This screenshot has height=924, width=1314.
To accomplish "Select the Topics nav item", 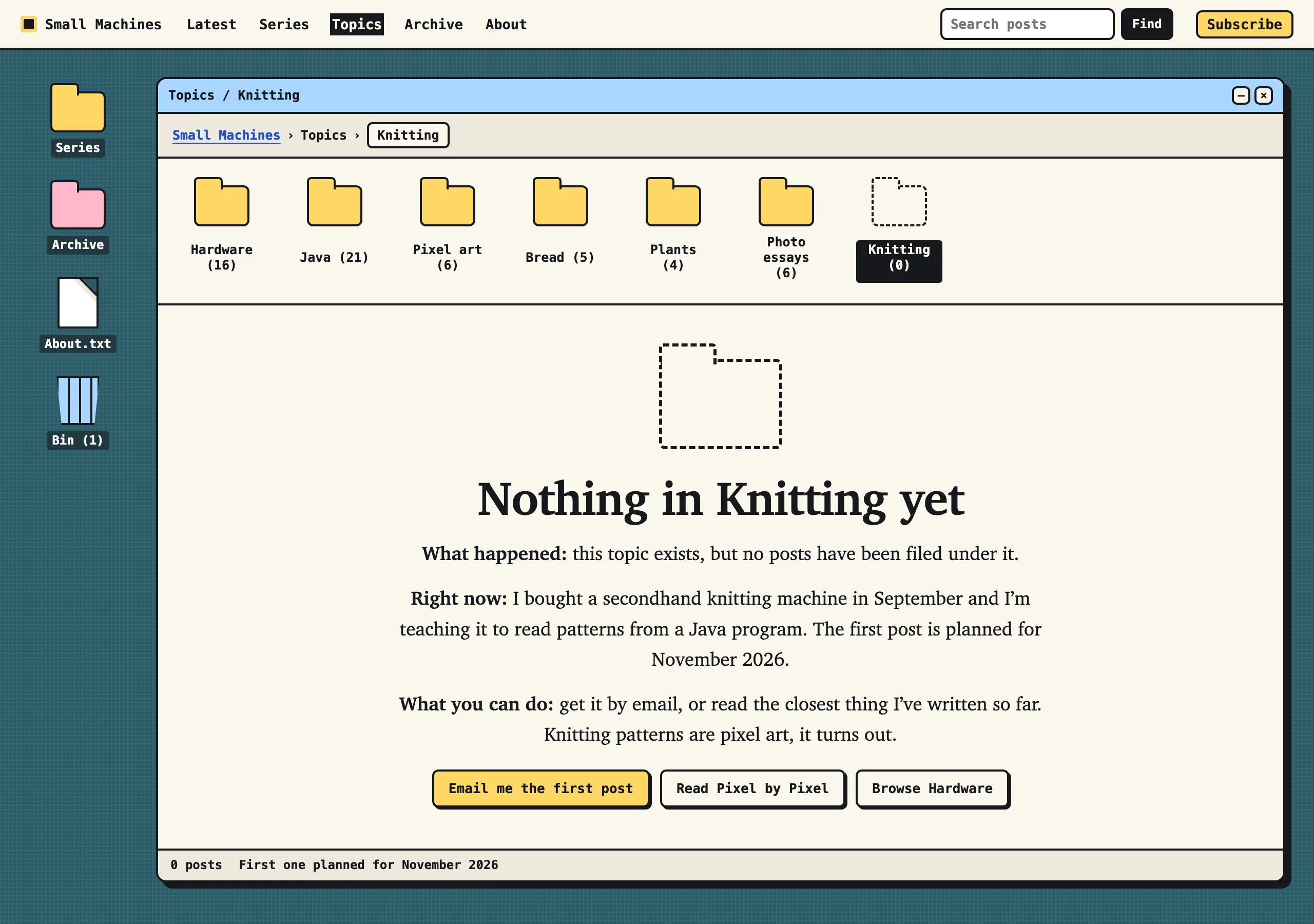I will [357, 24].
